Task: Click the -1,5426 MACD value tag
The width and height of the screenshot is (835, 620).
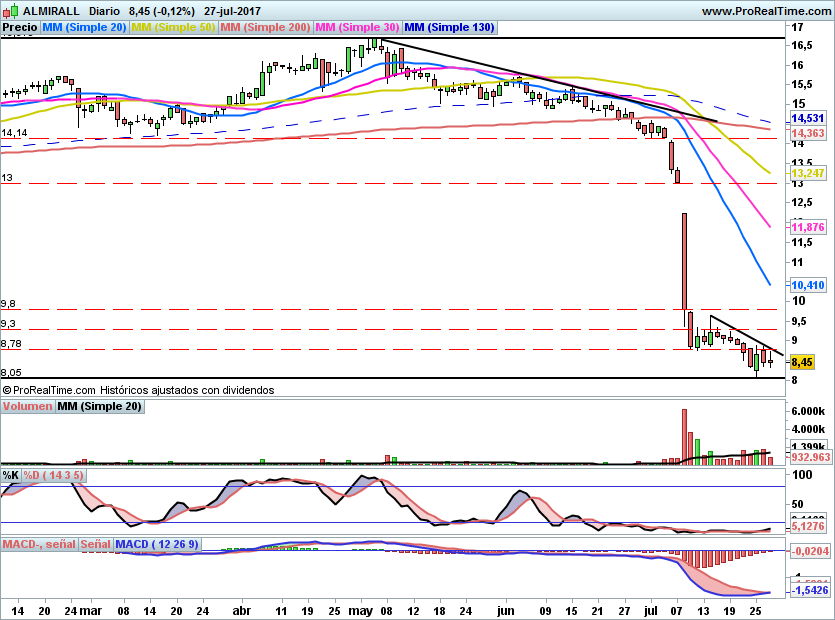Action: point(809,590)
